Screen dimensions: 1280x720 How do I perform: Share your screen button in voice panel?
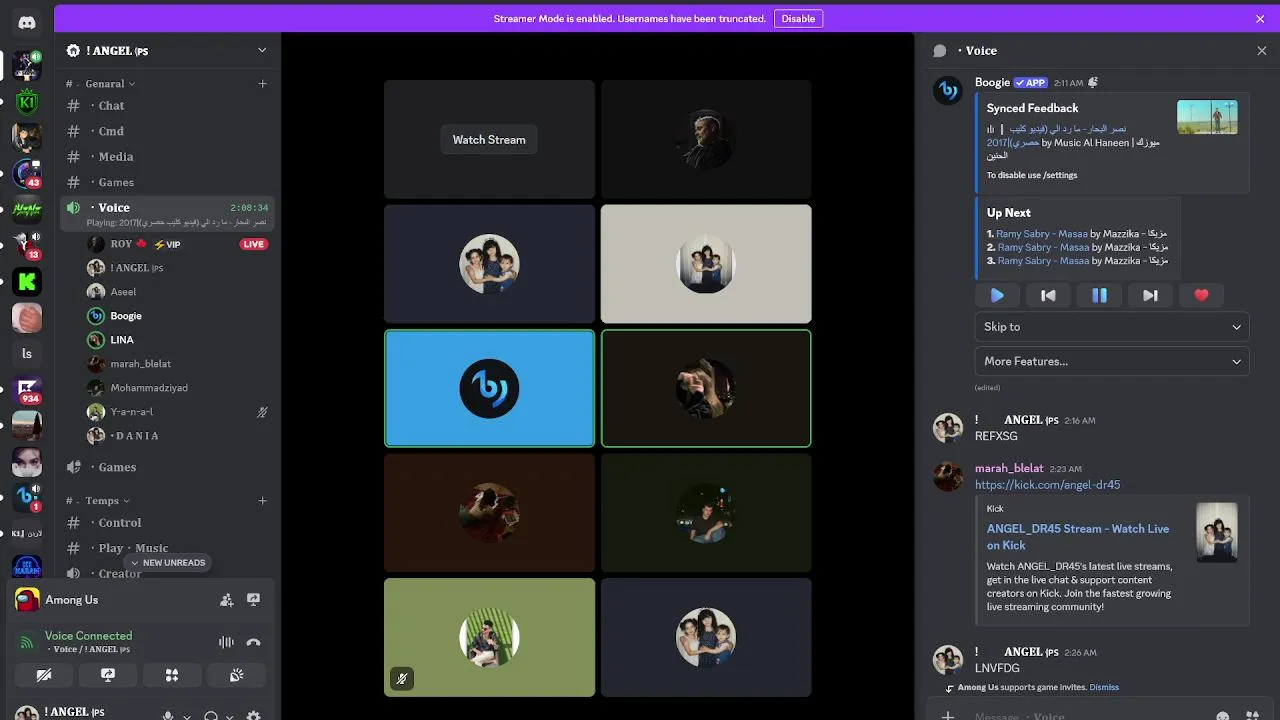tap(108, 675)
